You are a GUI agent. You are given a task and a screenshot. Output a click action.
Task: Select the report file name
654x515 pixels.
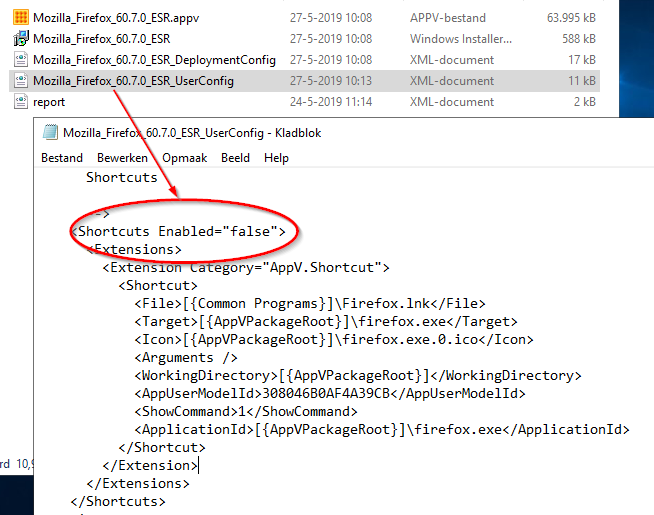(50, 102)
